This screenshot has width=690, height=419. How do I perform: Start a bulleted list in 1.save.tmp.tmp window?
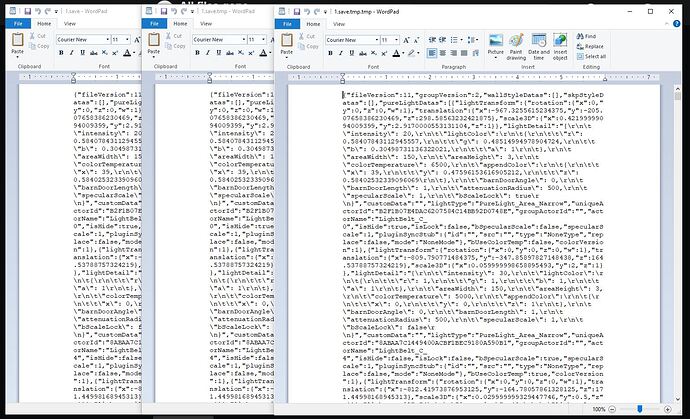click(456, 40)
